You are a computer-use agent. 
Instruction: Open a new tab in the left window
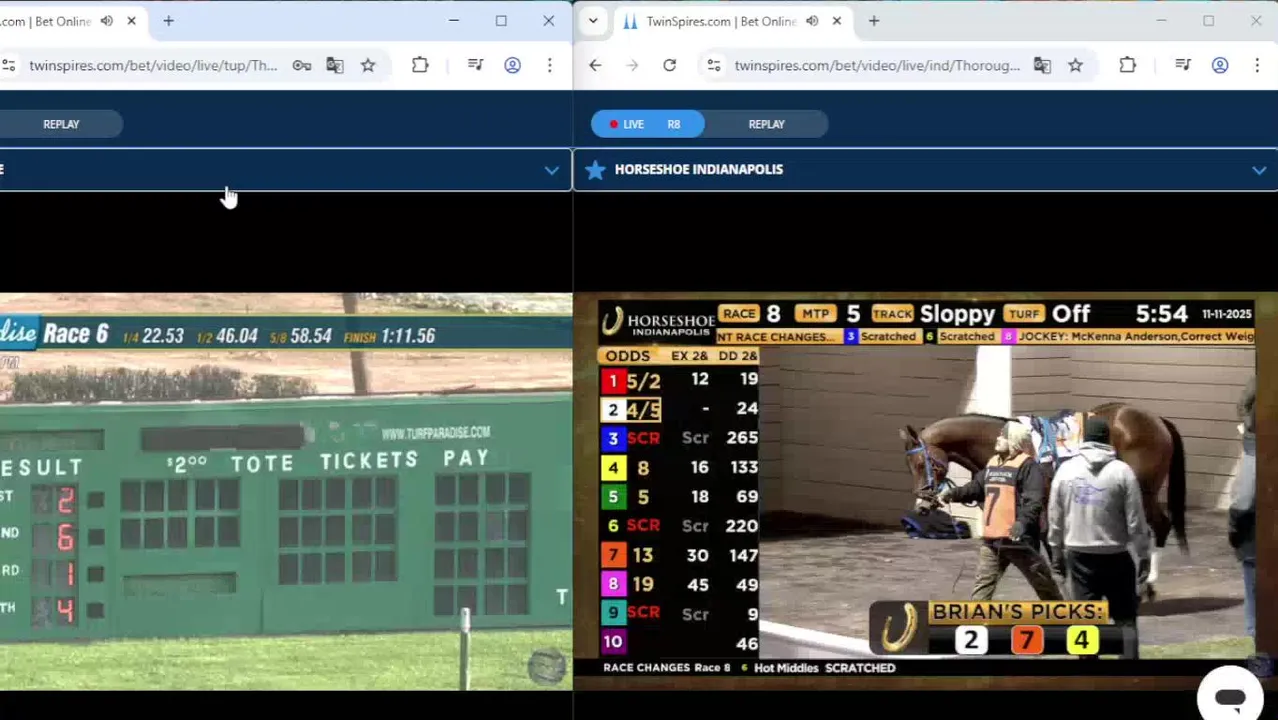[168, 21]
